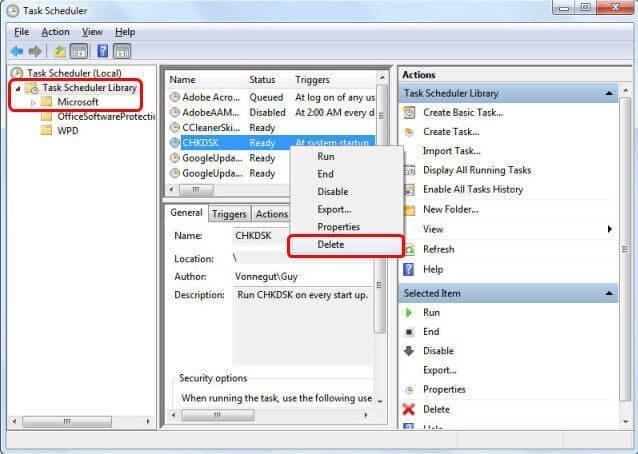Click the Actions pane vertical scrollbar thumb
638x454 pixels.
click(x=625, y=249)
